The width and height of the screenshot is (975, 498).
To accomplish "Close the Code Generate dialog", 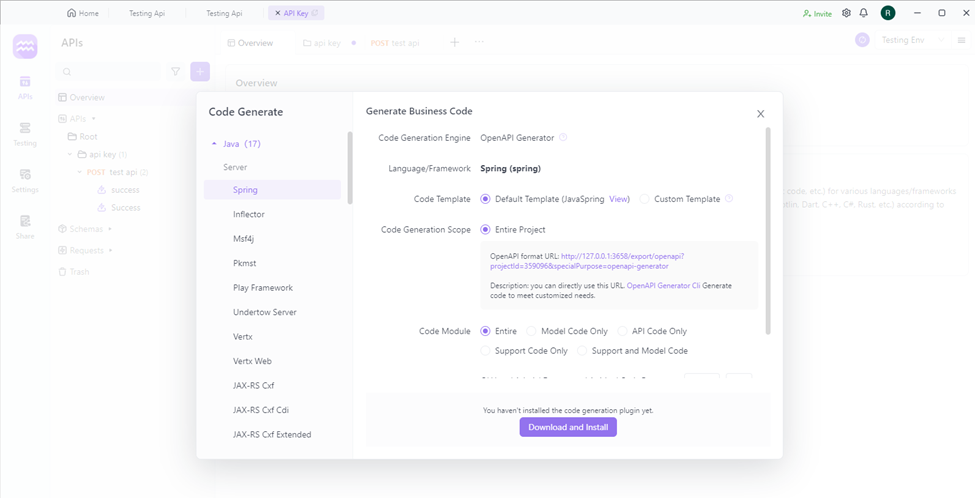I will [760, 114].
